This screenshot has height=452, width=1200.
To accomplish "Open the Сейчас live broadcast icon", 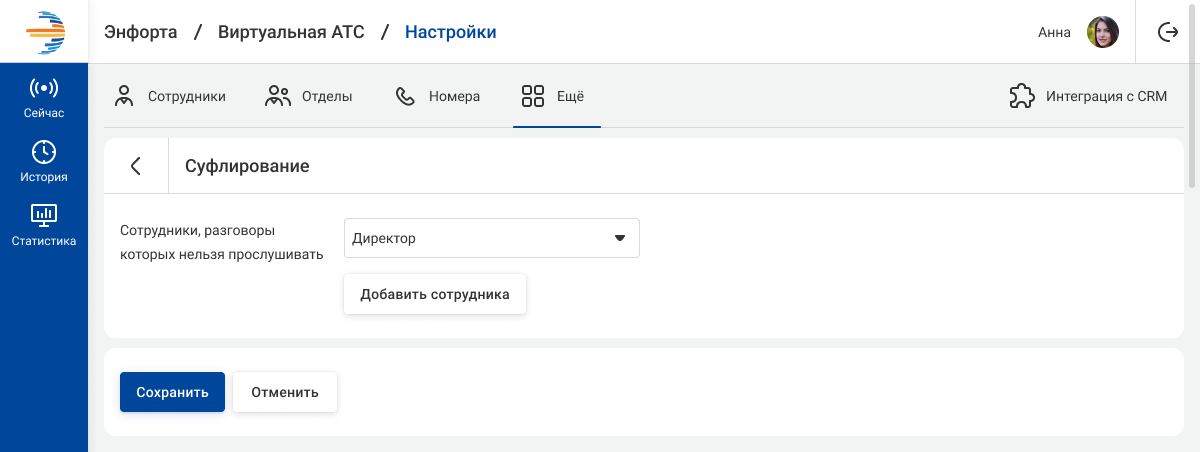I will [x=44, y=88].
